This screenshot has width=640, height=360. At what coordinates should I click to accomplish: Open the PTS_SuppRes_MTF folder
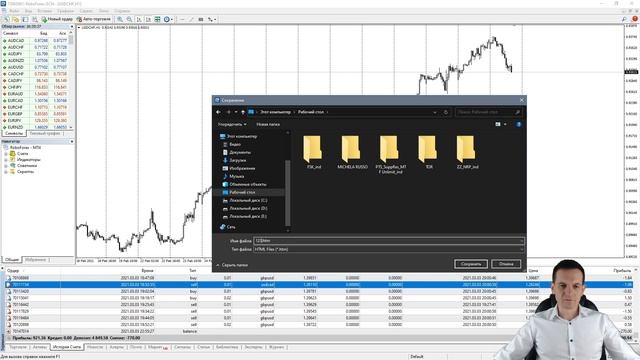point(390,155)
